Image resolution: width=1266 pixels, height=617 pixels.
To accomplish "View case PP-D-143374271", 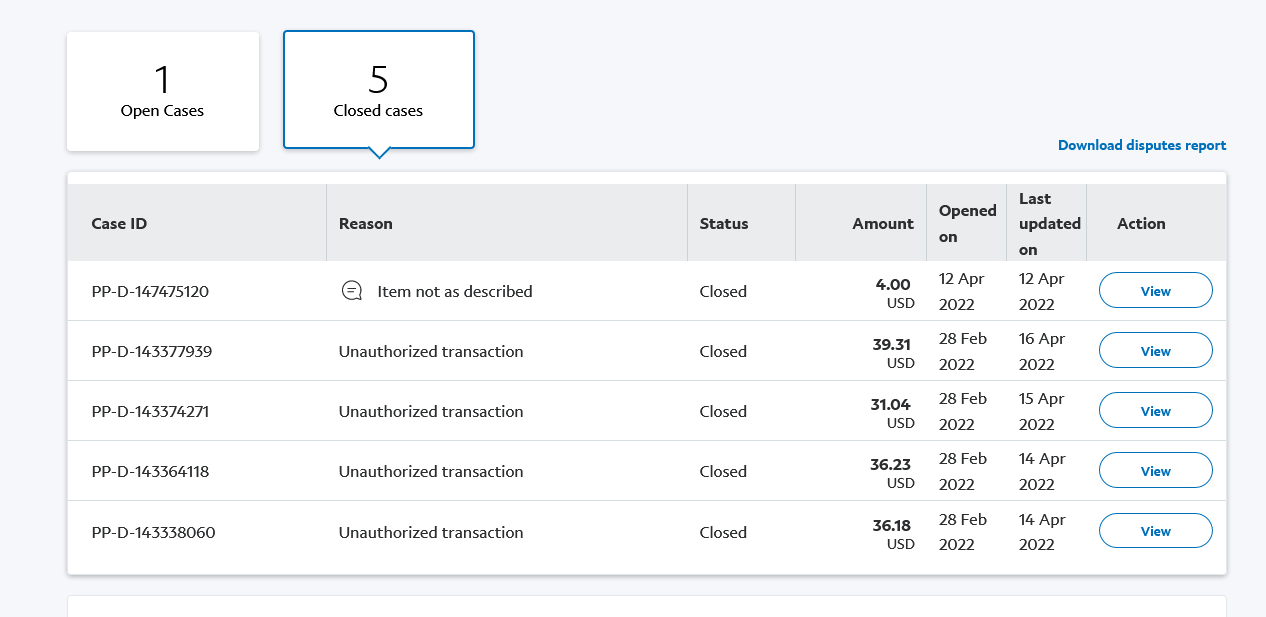I will [x=1156, y=411].
